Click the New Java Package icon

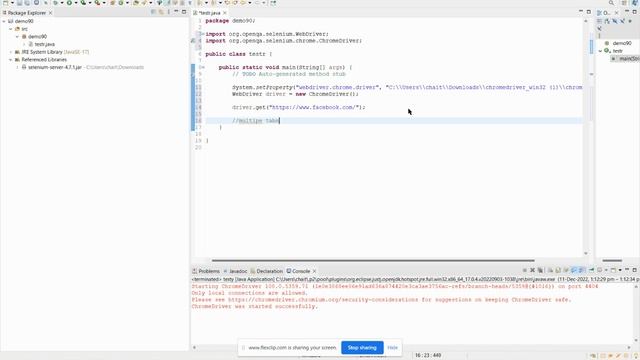(113, 3)
